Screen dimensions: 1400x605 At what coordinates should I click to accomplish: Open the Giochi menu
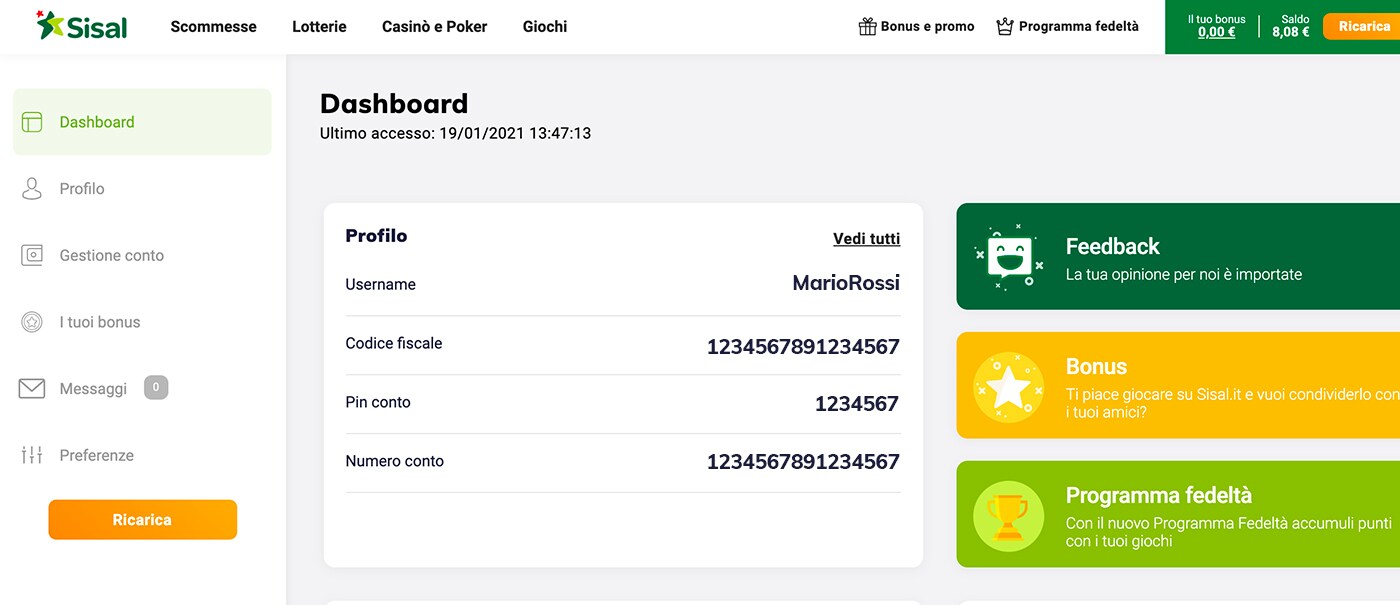pos(545,27)
